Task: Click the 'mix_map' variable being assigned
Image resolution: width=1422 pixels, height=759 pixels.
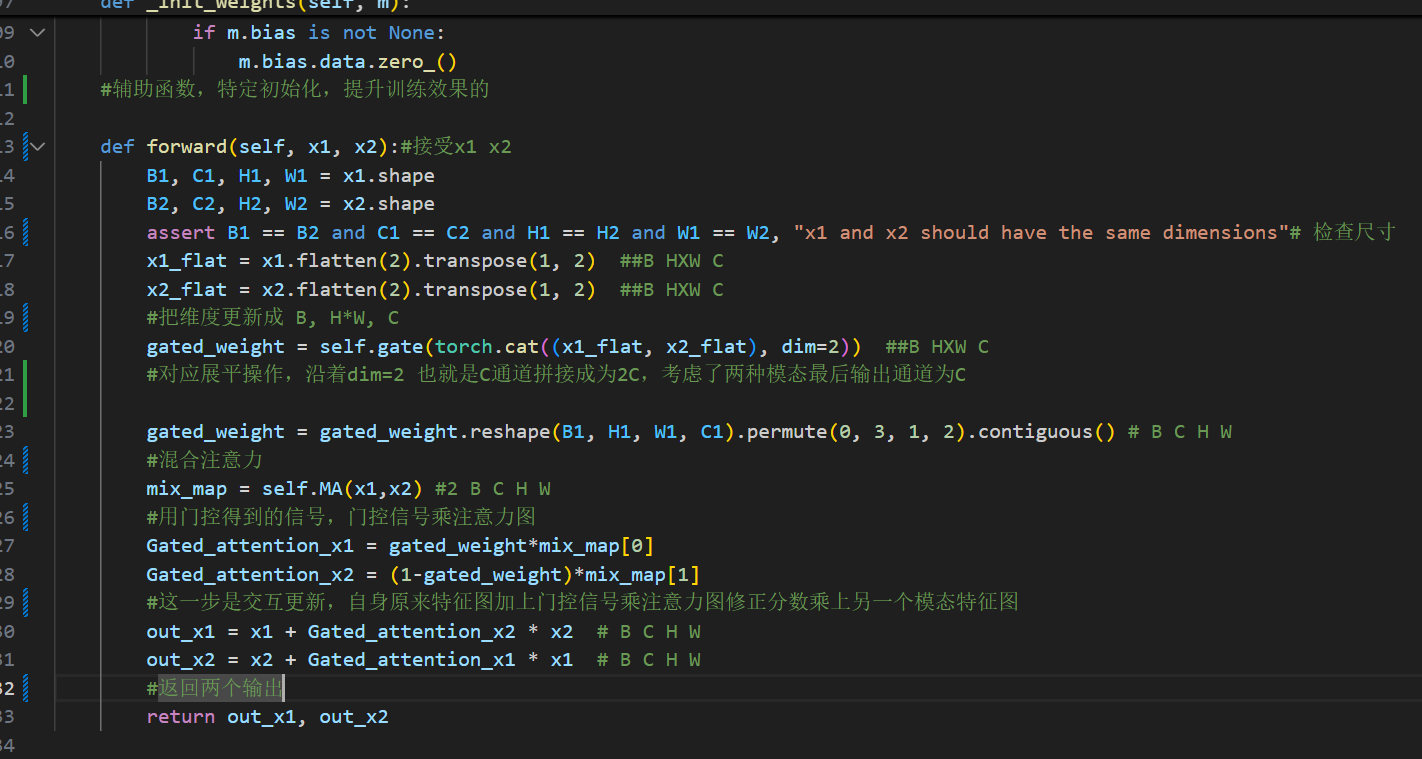Action: (187, 489)
